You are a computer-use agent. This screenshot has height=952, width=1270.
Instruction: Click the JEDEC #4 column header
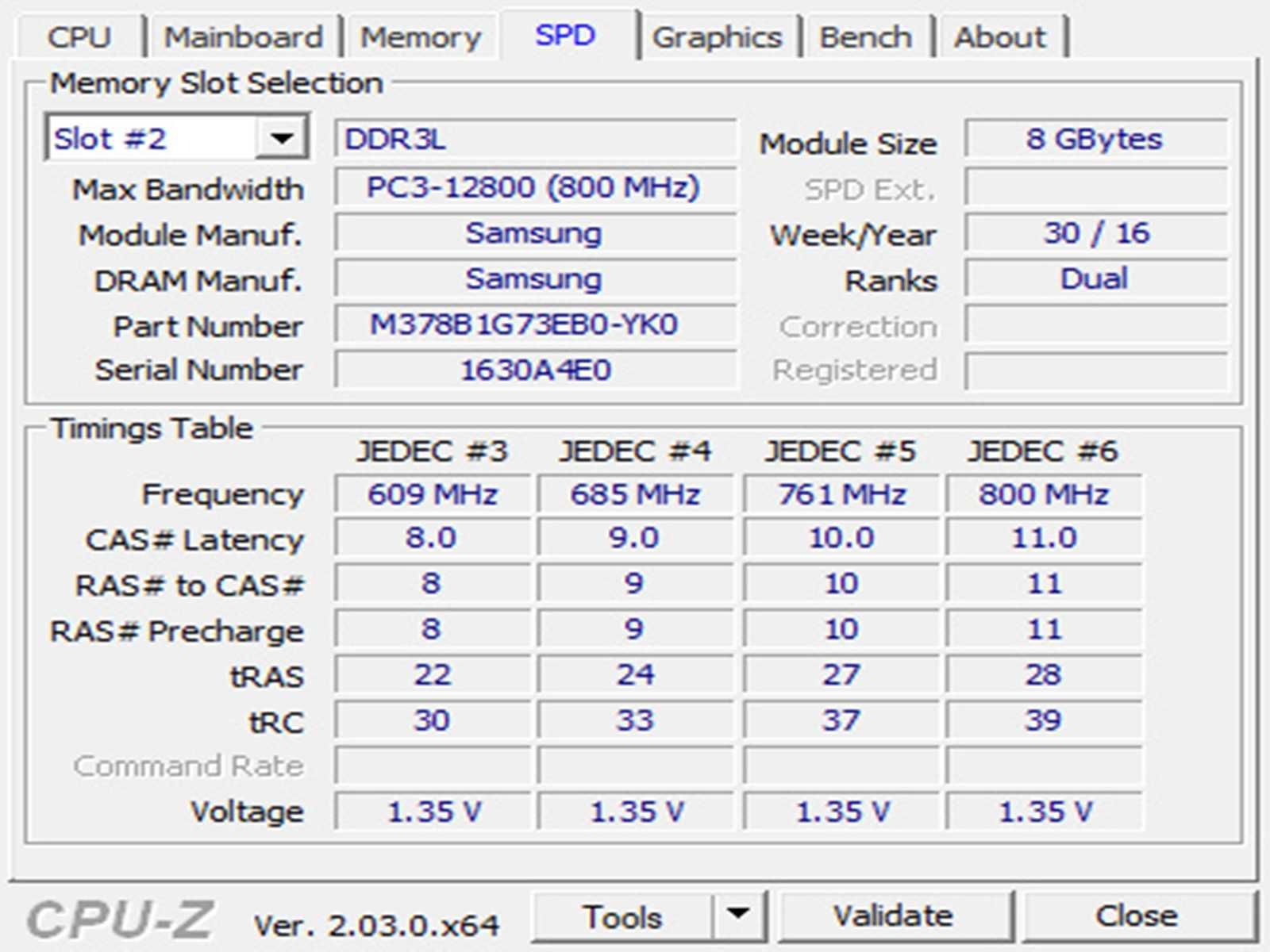tap(635, 451)
